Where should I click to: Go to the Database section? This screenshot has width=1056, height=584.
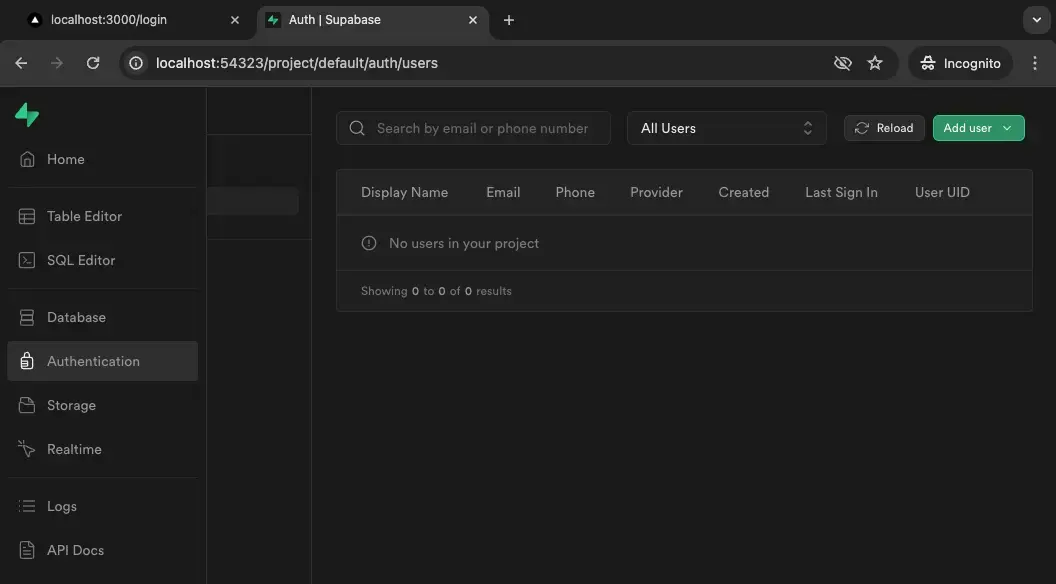tap(76, 317)
